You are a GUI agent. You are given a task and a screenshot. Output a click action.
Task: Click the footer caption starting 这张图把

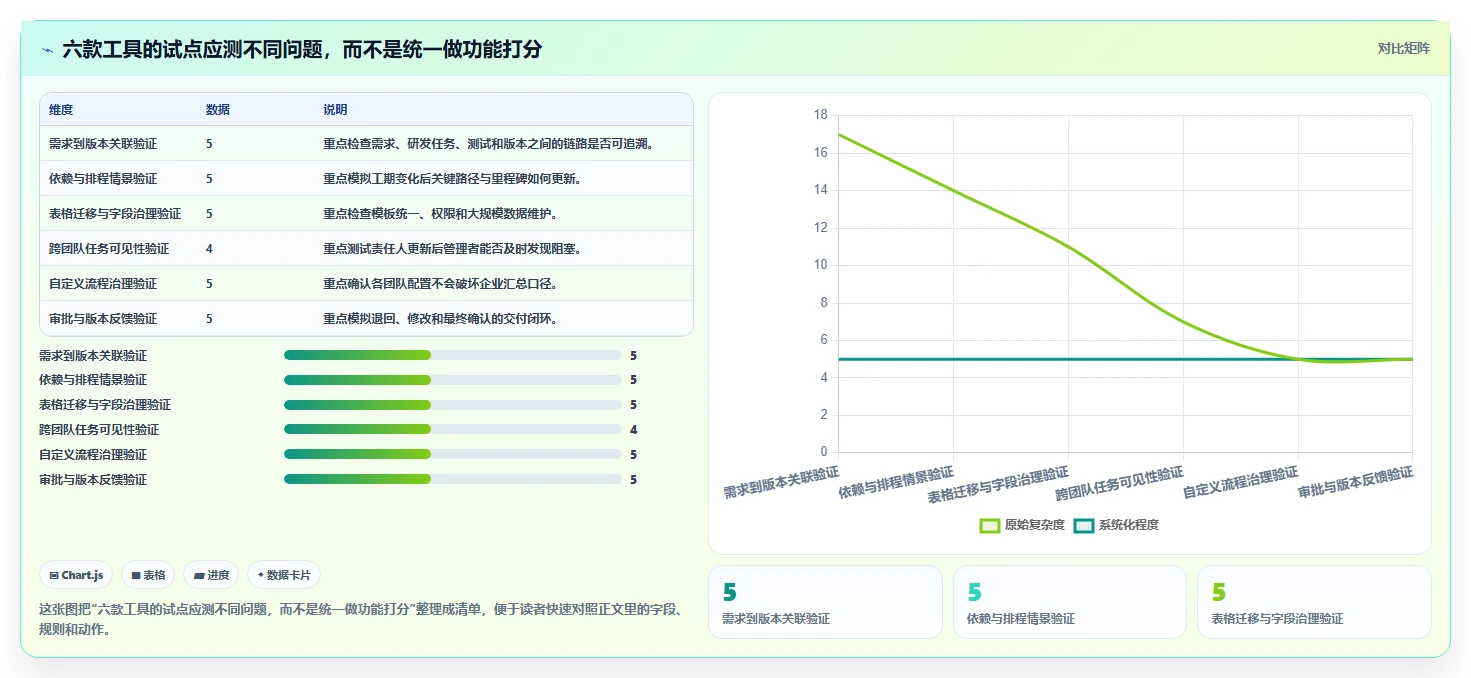[x=360, y=619]
